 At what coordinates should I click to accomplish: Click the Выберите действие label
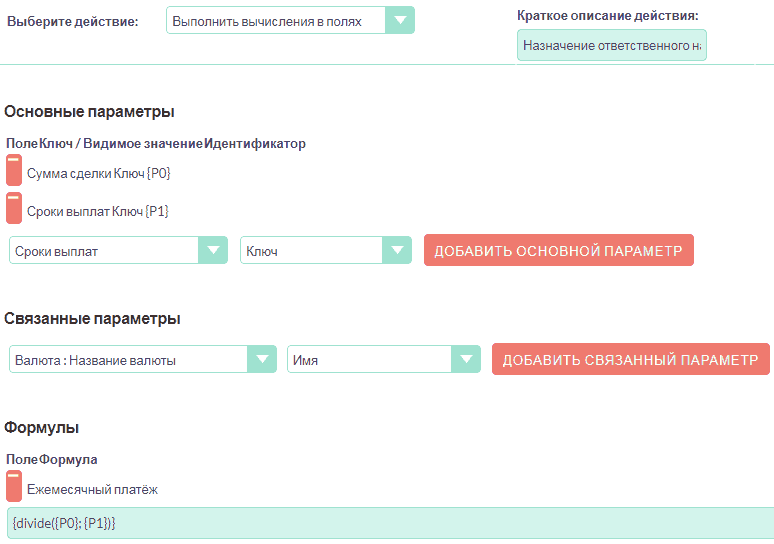(x=73, y=22)
